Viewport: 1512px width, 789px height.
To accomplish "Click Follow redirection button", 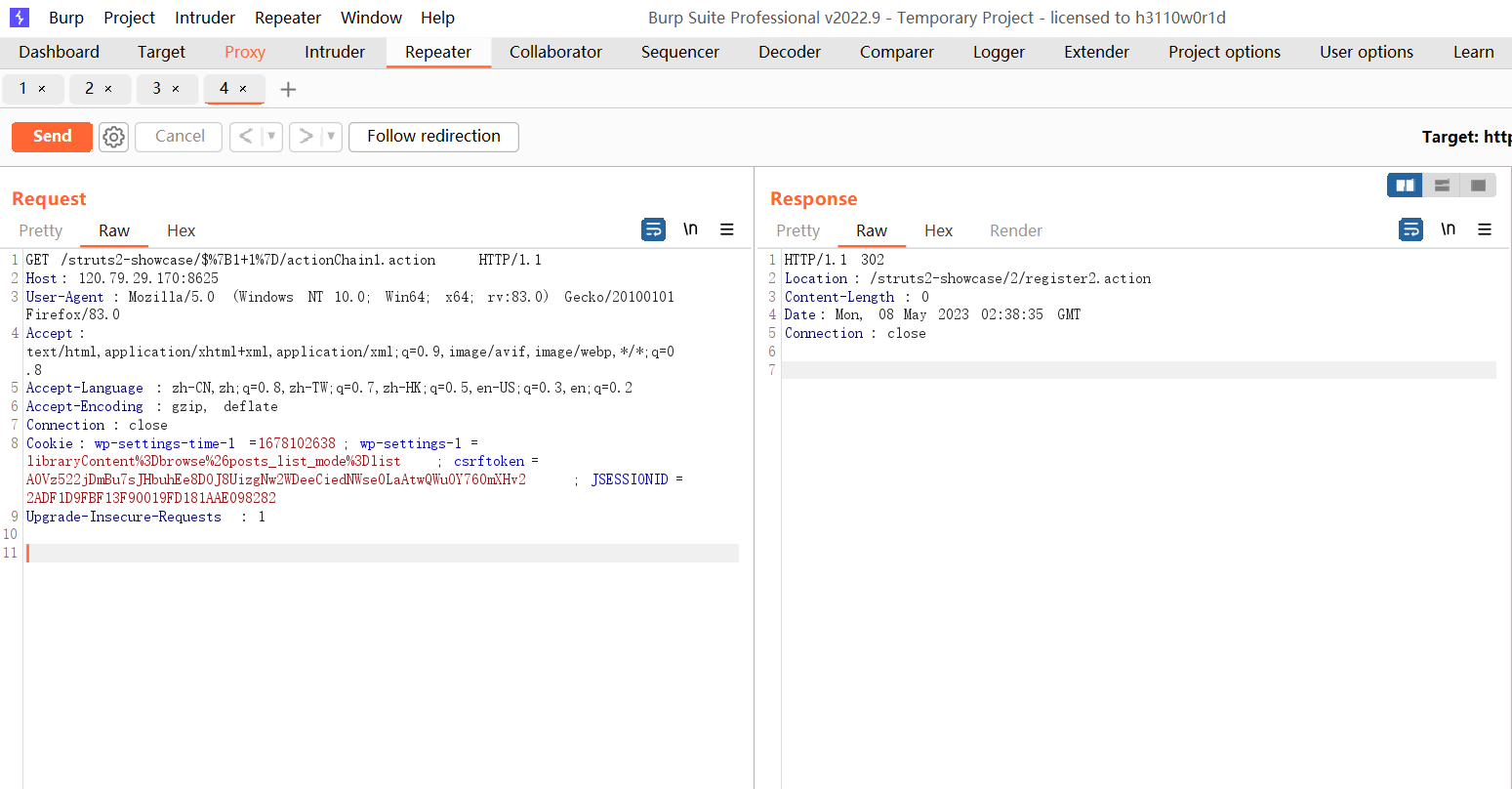I will [x=433, y=137].
